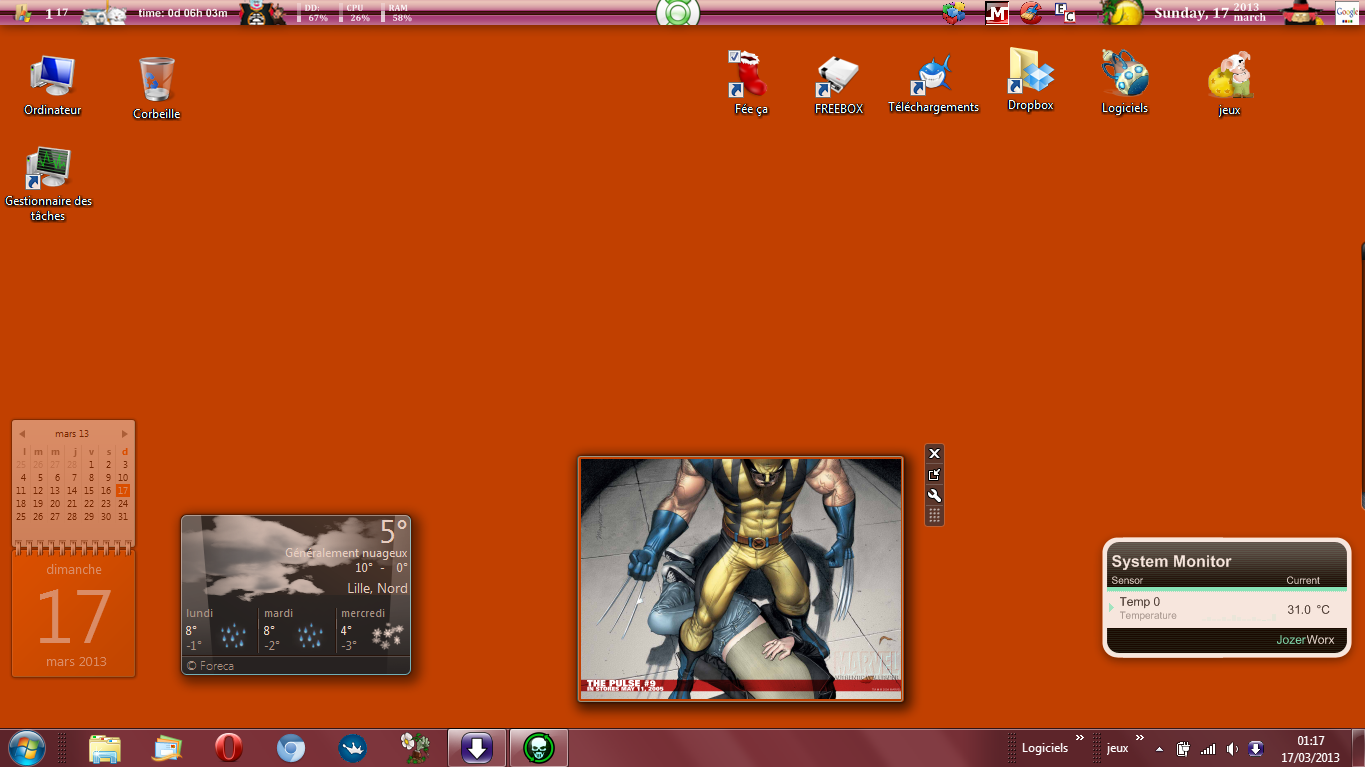Open the Corbeille recycle bin
1365x767 pixels.
(157, 88)
